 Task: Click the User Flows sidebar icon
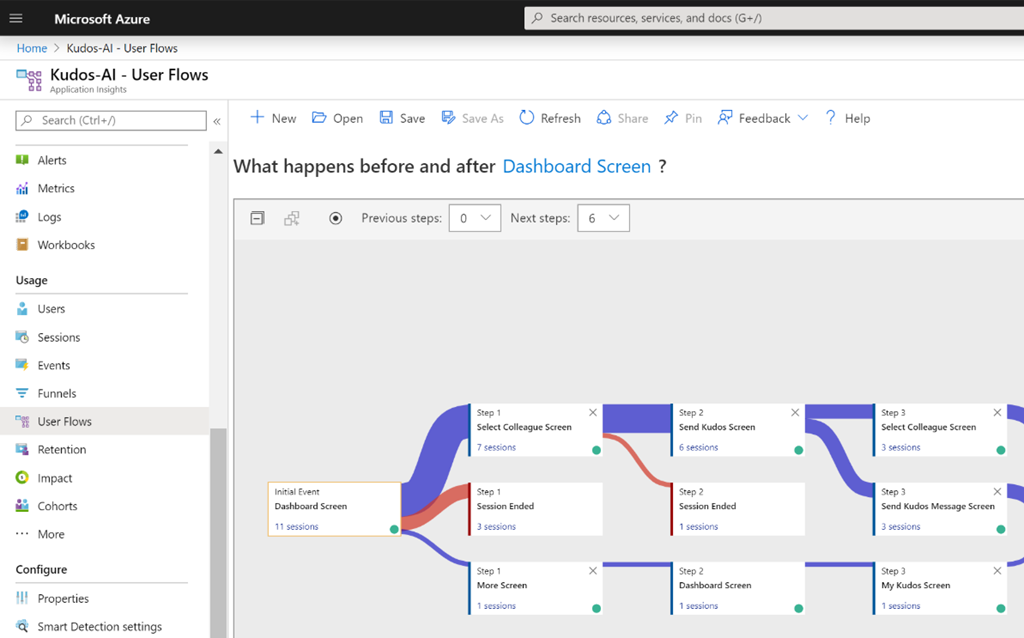pyautogui.click(x=22, y=421)
